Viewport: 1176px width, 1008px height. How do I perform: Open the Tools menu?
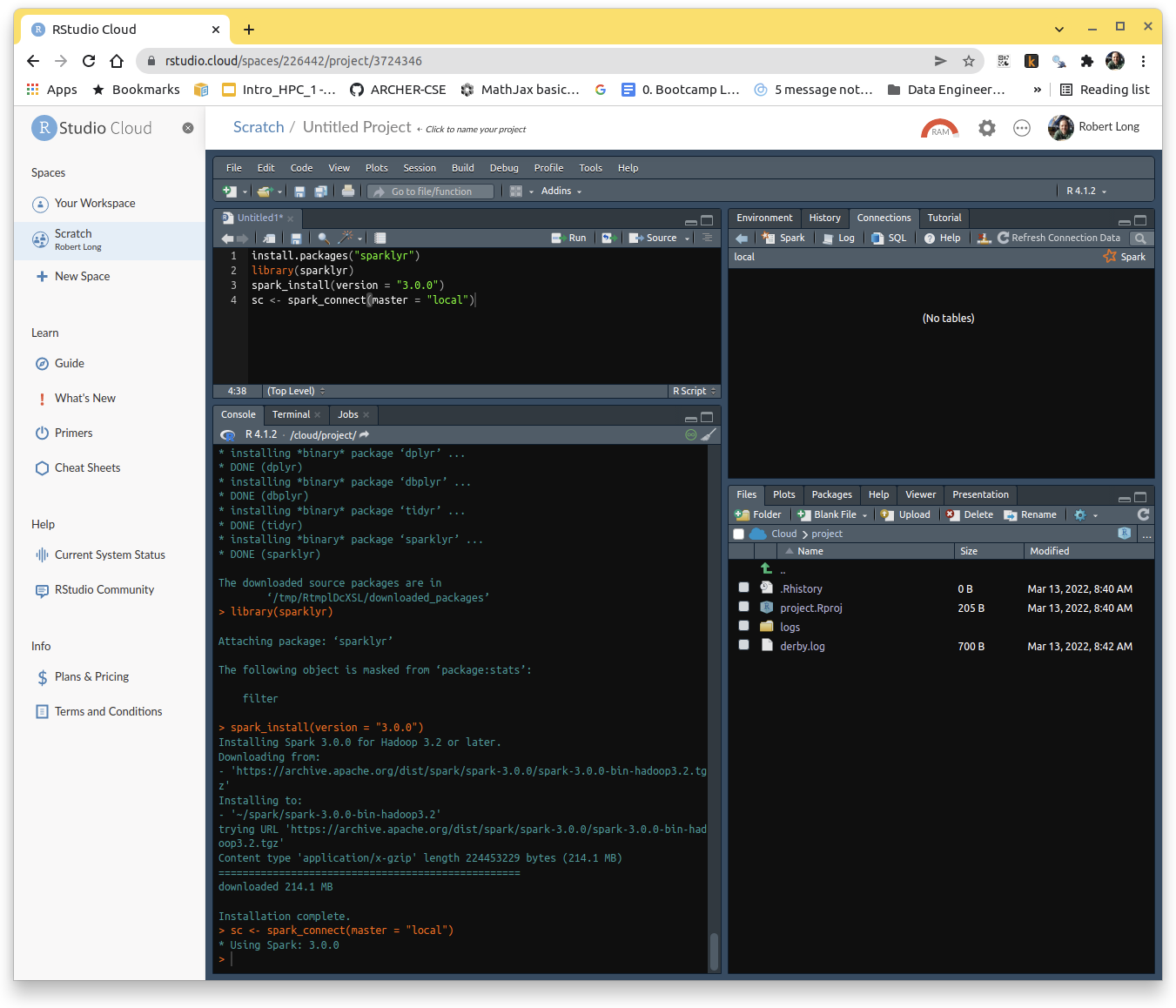[590, 168]
